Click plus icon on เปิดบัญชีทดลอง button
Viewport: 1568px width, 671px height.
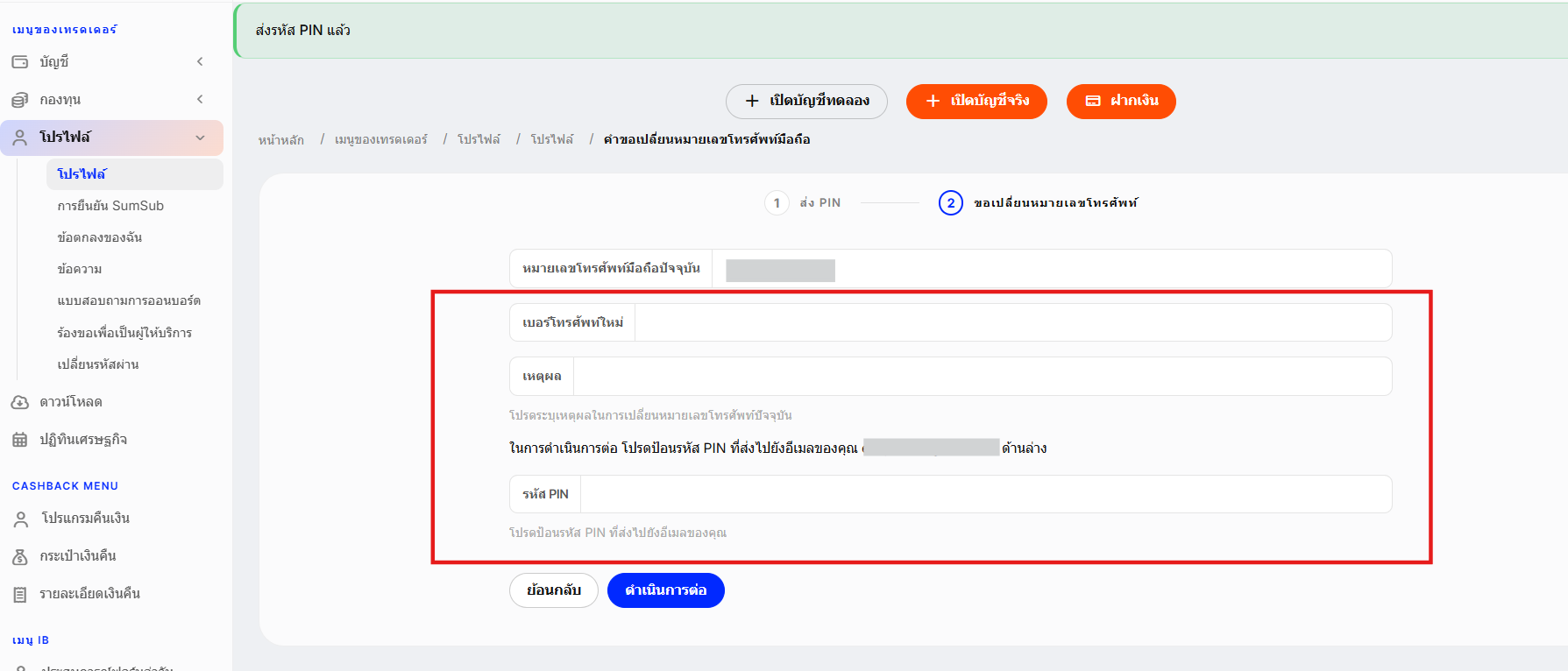tap(752, 101)
